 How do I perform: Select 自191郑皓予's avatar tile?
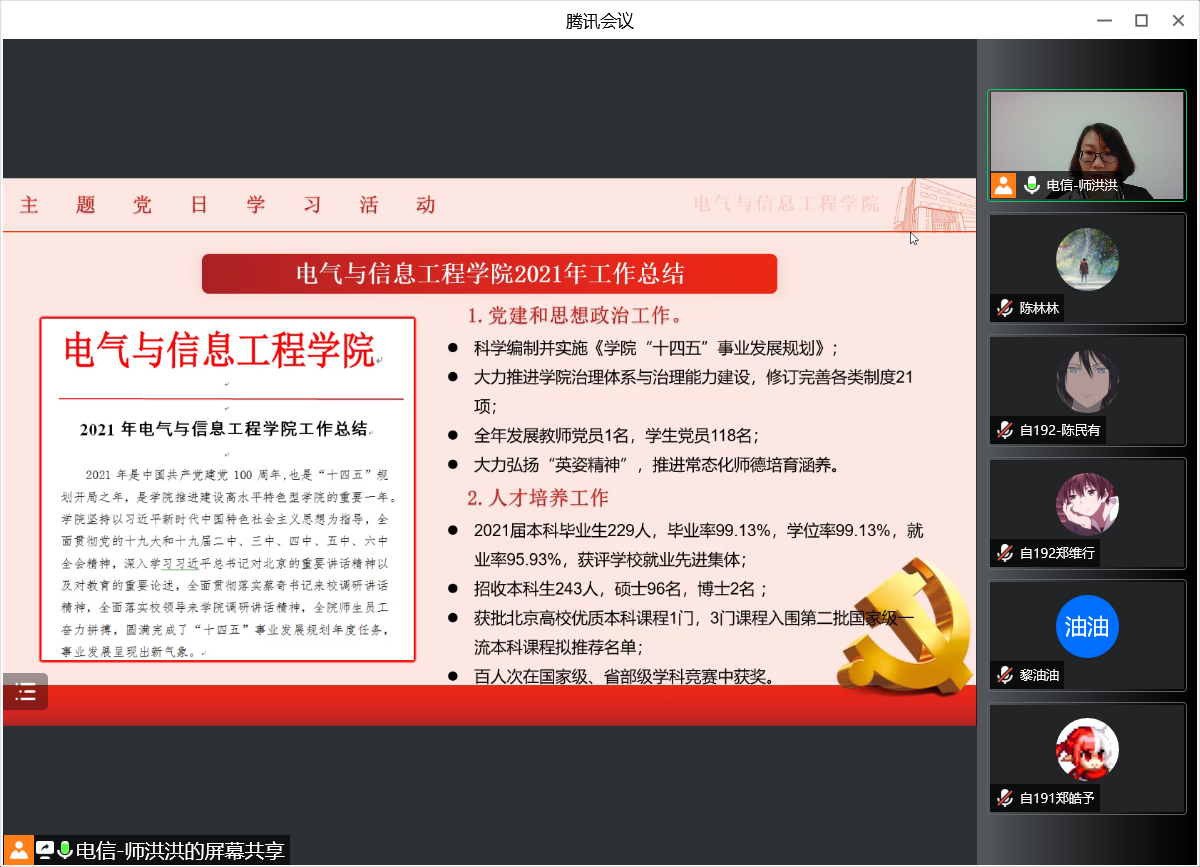pyautogui.click(x=1087, y=749)
